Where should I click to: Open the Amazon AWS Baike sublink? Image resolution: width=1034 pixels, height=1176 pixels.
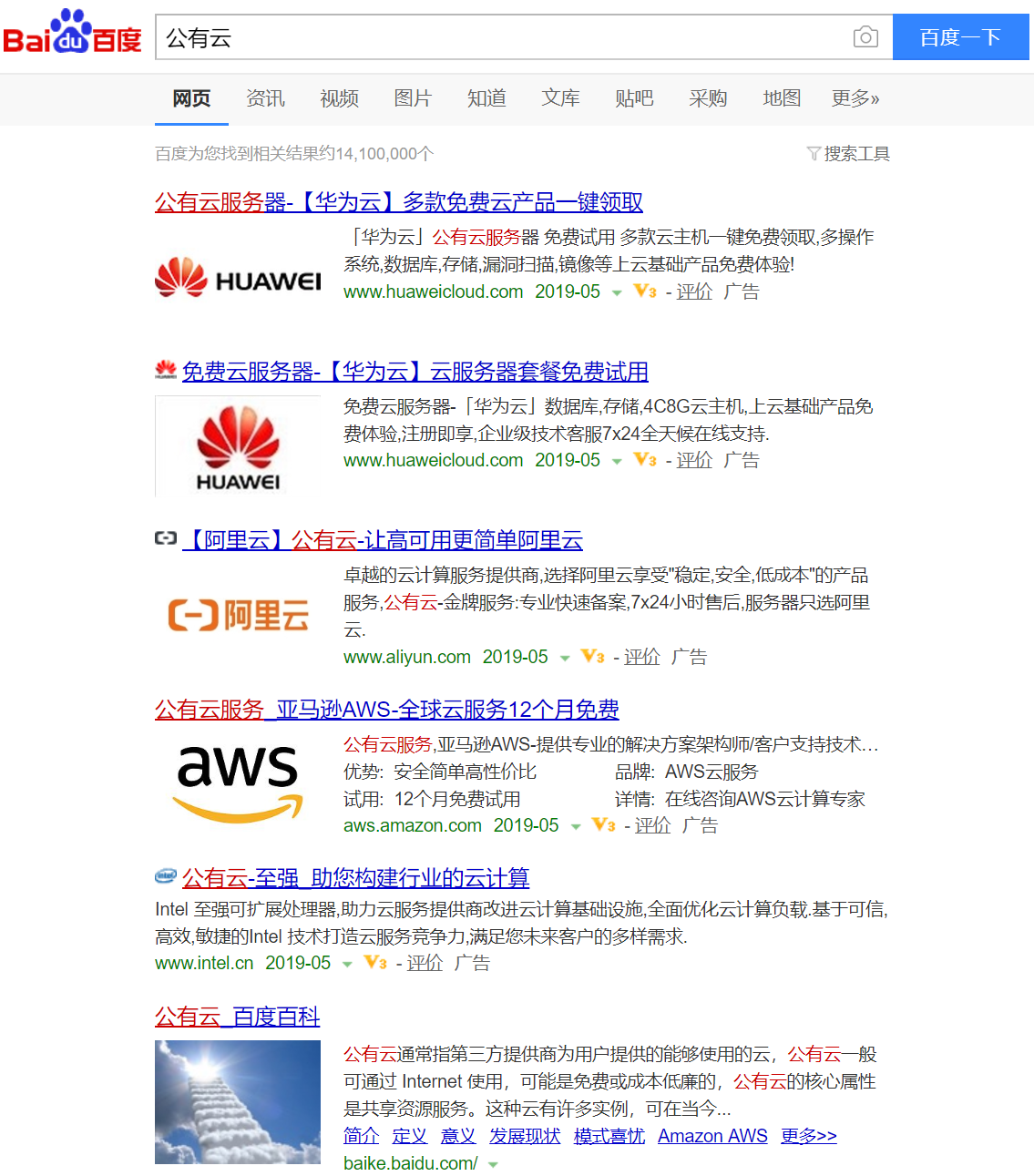tap(712, 1136)
